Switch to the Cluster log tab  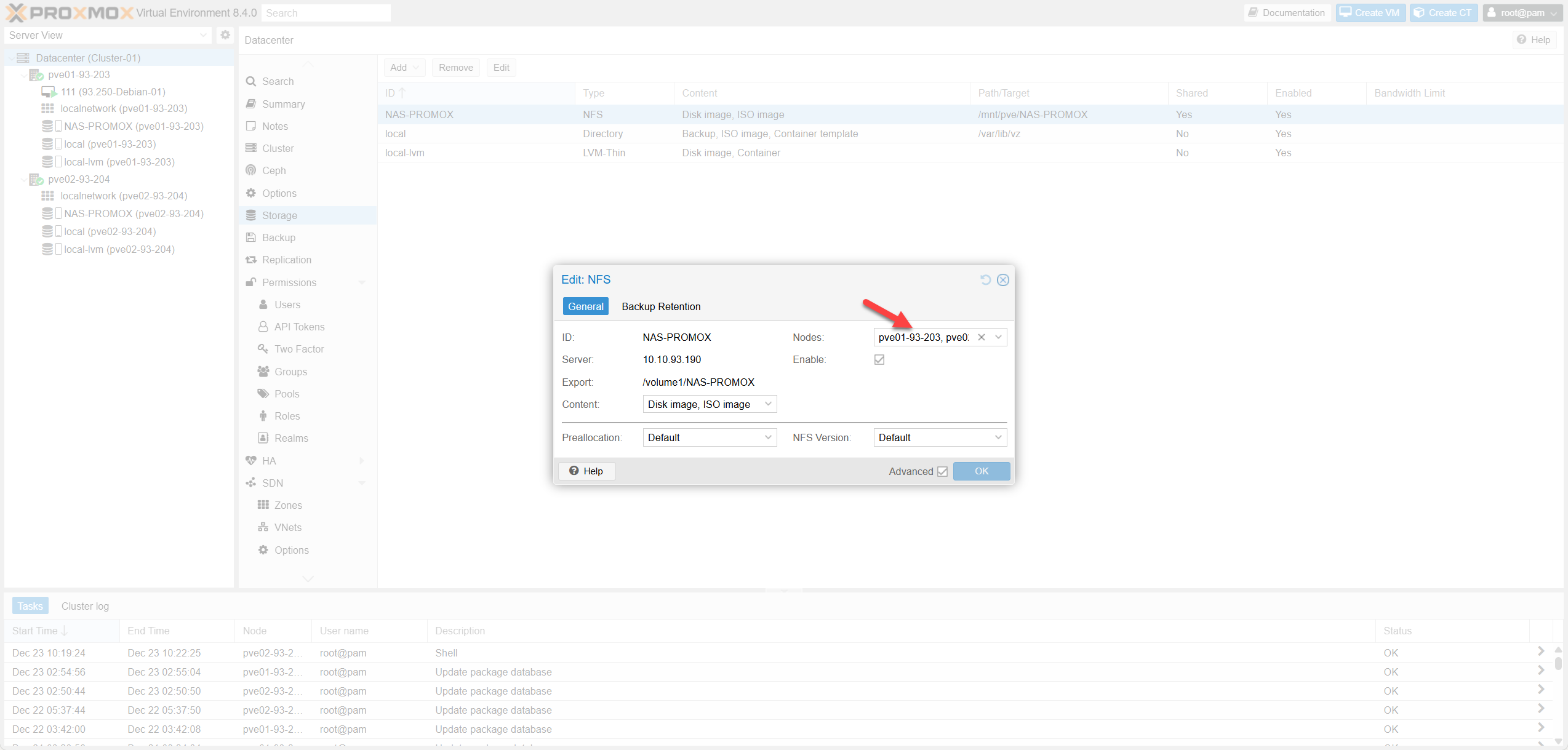(x=85, y=606)
